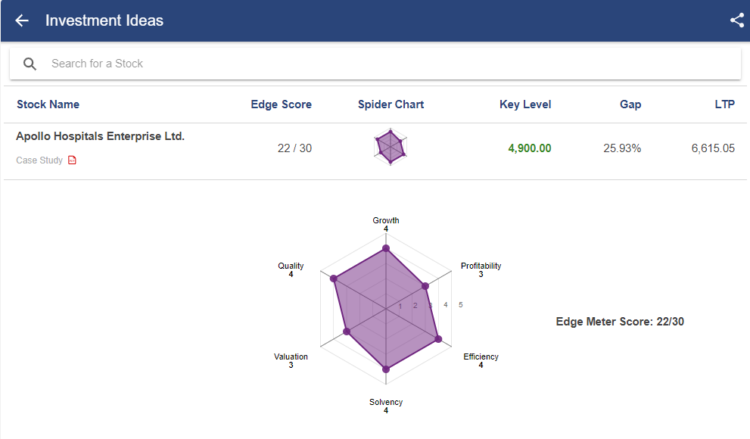Click the Valuation point on radar chart
Image resolution: width=750 pixels, height=439 pixels.
[347, 331]
